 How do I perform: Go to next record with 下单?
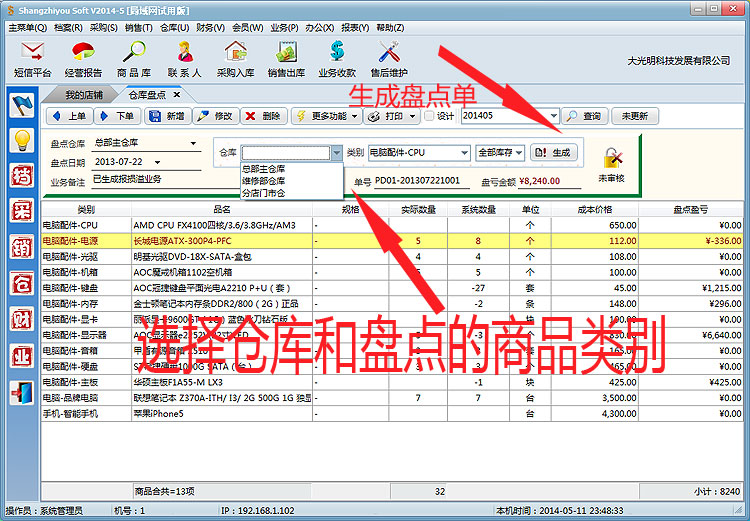[117, 116]
